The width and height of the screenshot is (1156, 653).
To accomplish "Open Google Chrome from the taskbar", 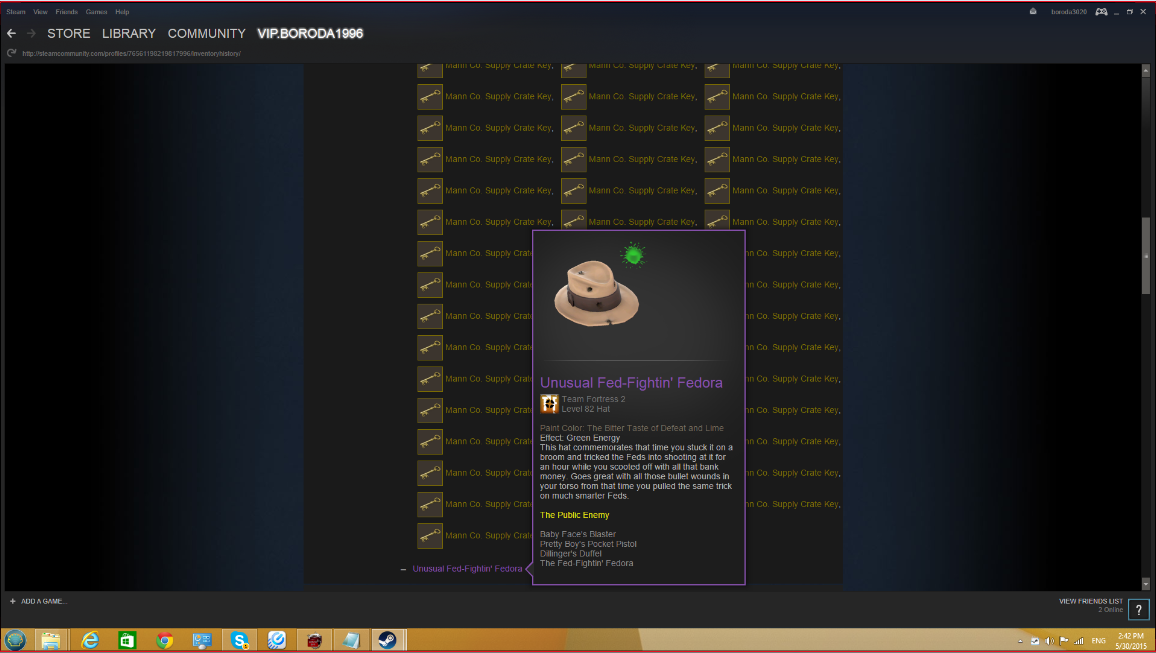I will [x=165, y=640].
